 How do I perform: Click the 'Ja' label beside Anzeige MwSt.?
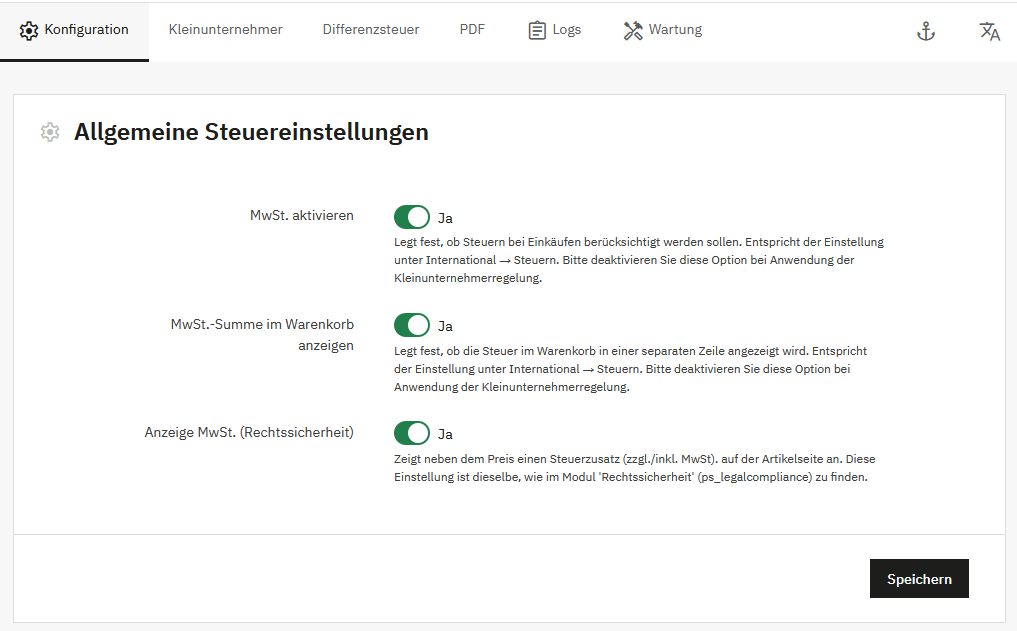pyautogui.click(x=446, y=434)
